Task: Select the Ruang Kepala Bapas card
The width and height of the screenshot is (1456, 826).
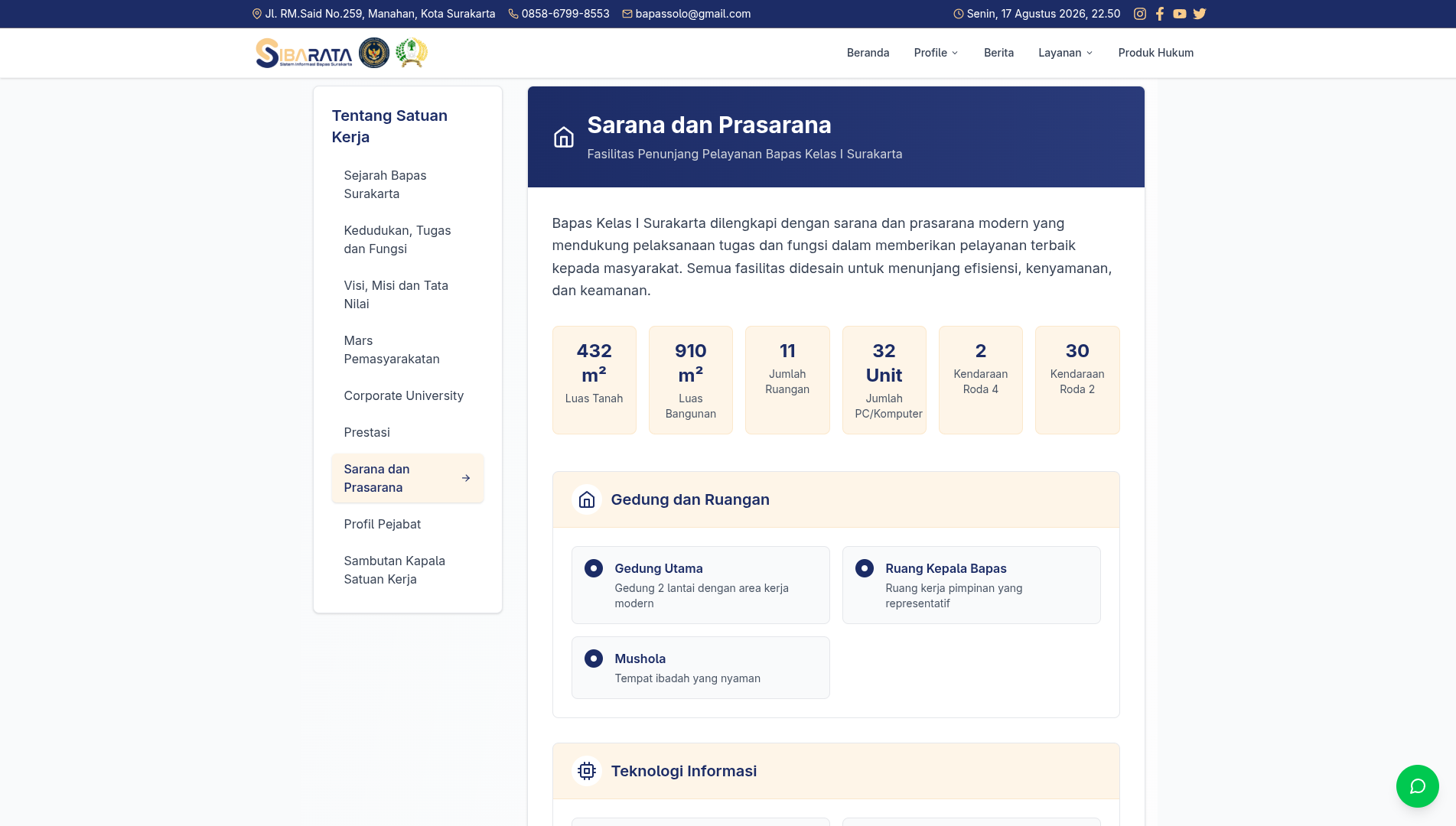Action: point(971,585)
